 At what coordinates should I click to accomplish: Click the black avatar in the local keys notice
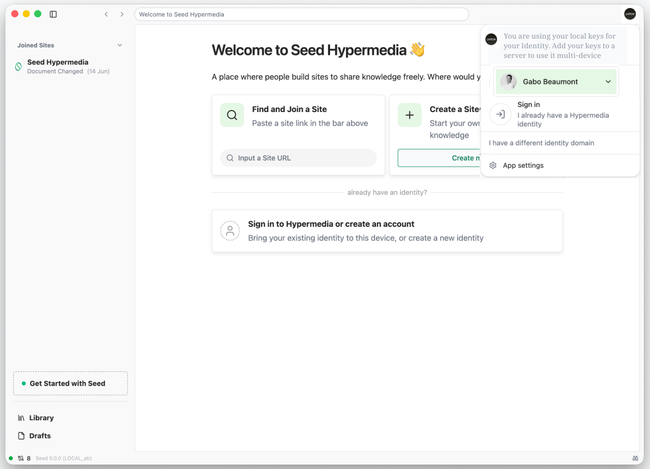click(x=491, y=39)
